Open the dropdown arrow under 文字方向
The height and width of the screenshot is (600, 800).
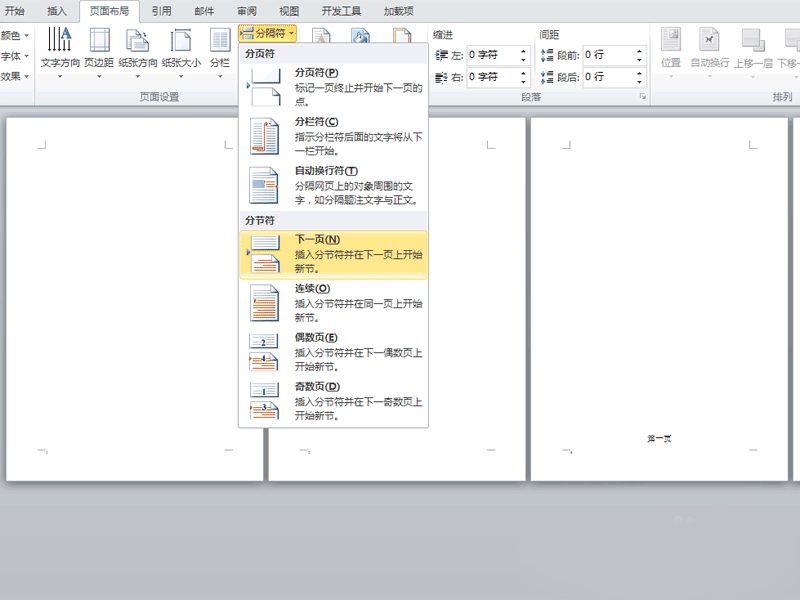pos(60,77)
